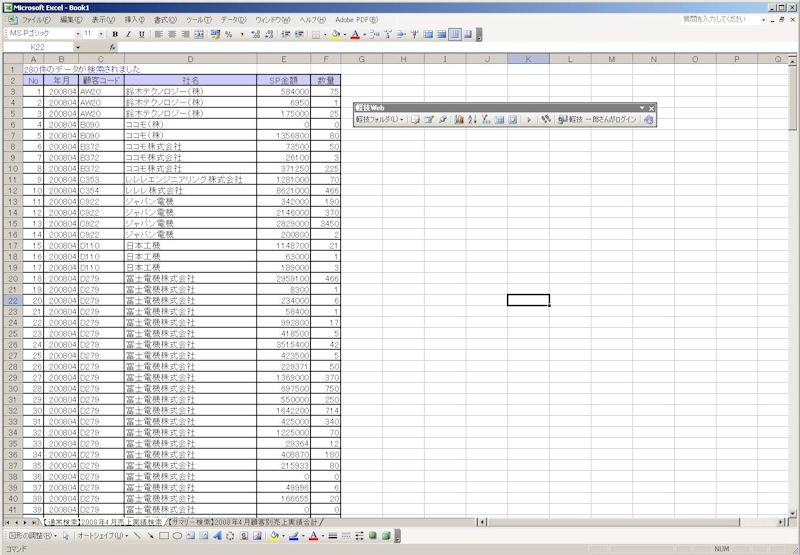Switch to サマリー検索 sheet tab

click(x=244, y=522)
